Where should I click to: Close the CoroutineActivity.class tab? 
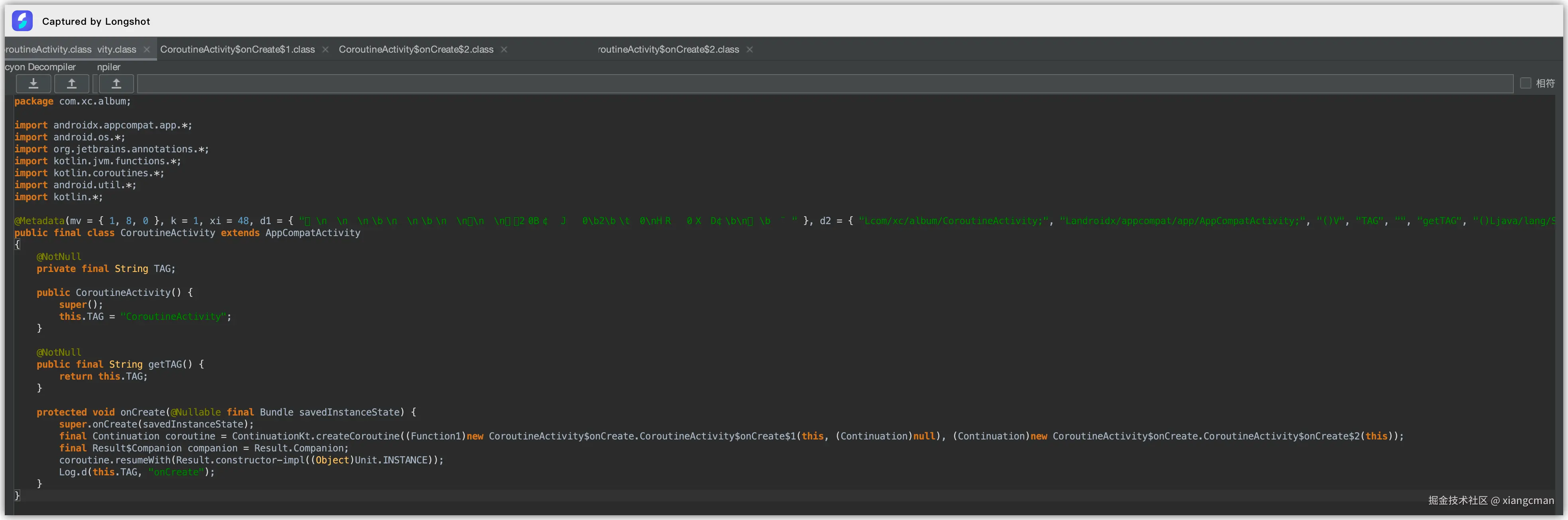(147, 50)
